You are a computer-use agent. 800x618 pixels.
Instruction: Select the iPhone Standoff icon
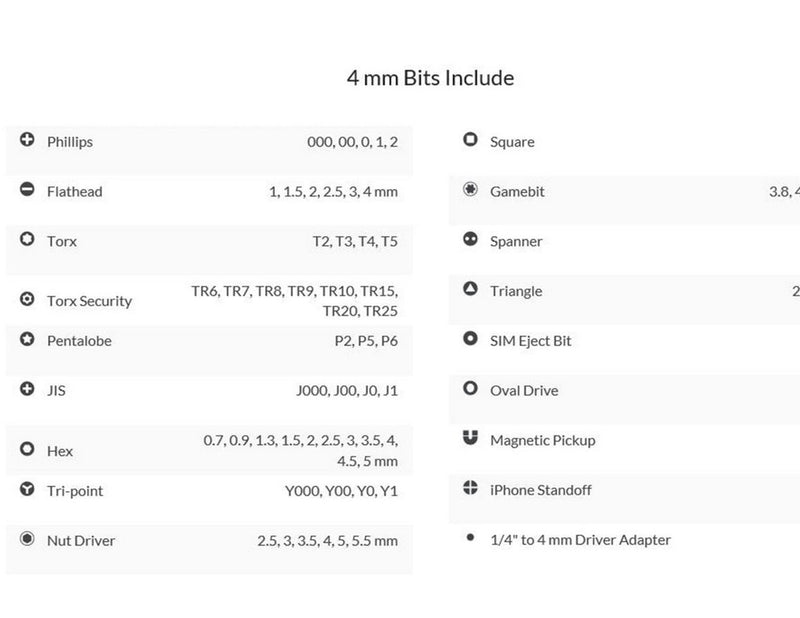(x=470, y=488)
